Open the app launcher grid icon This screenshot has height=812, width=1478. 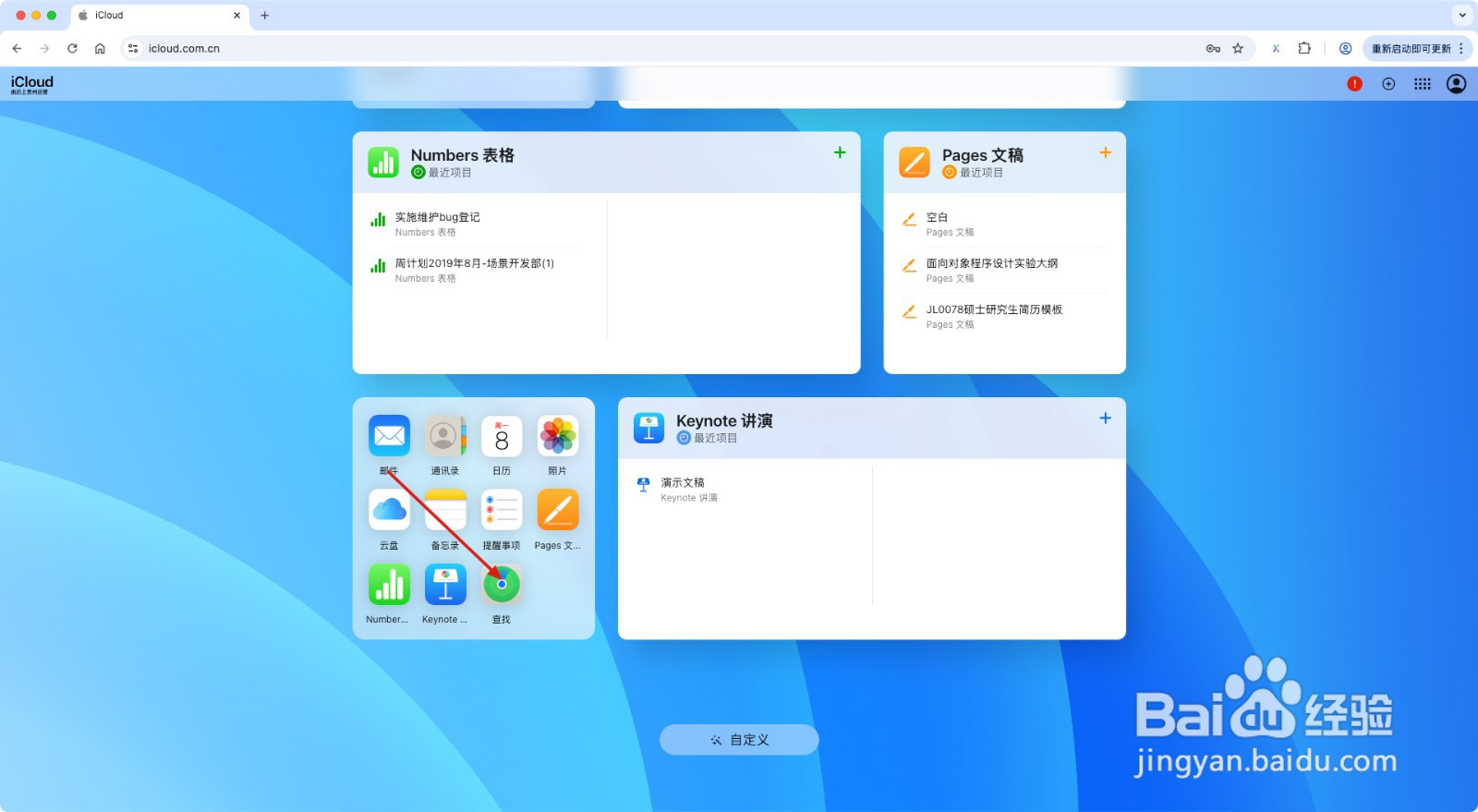tap(1423, 84)
